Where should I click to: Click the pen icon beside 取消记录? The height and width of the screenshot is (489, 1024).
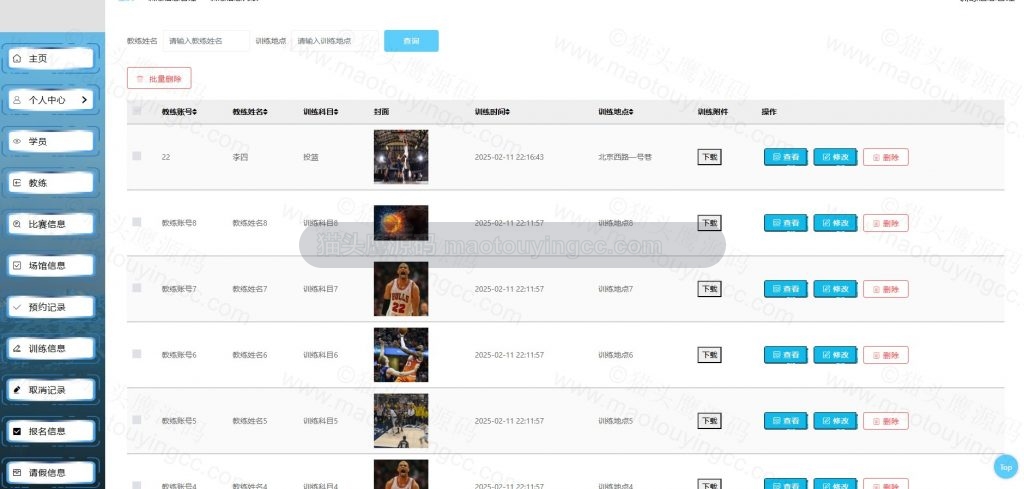pyautogui.click(x=17, y=390)
